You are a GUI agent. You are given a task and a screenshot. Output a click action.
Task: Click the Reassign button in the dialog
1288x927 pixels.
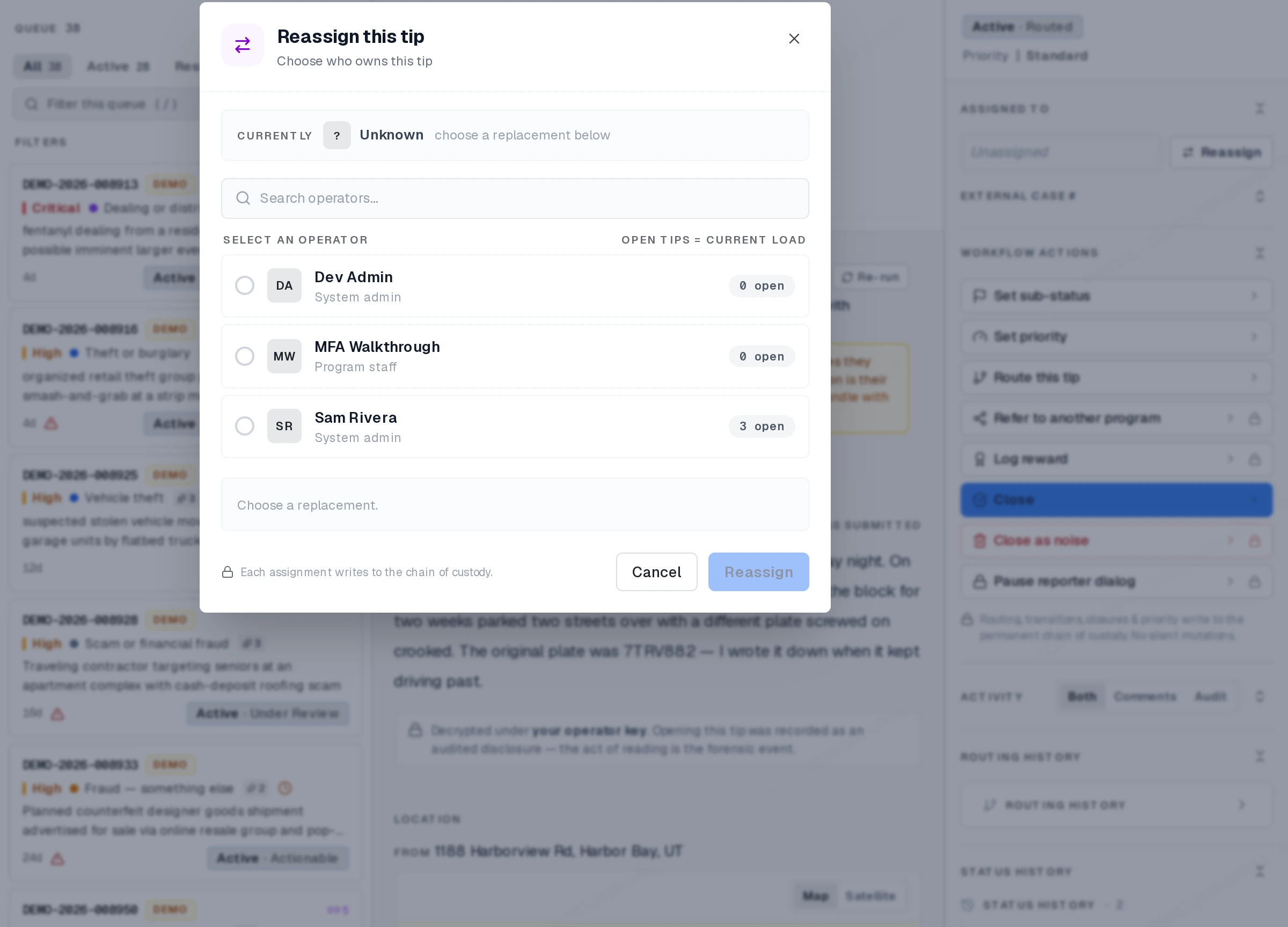[x=758, y=572]
